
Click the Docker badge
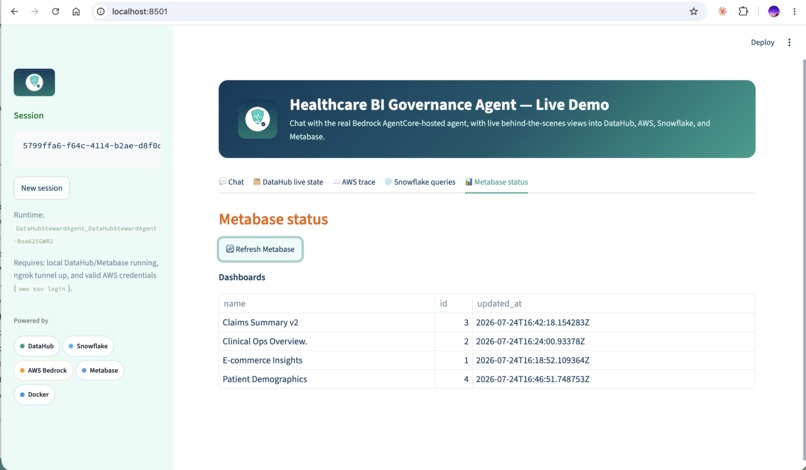pyautogui.click(x=34, y=394)
